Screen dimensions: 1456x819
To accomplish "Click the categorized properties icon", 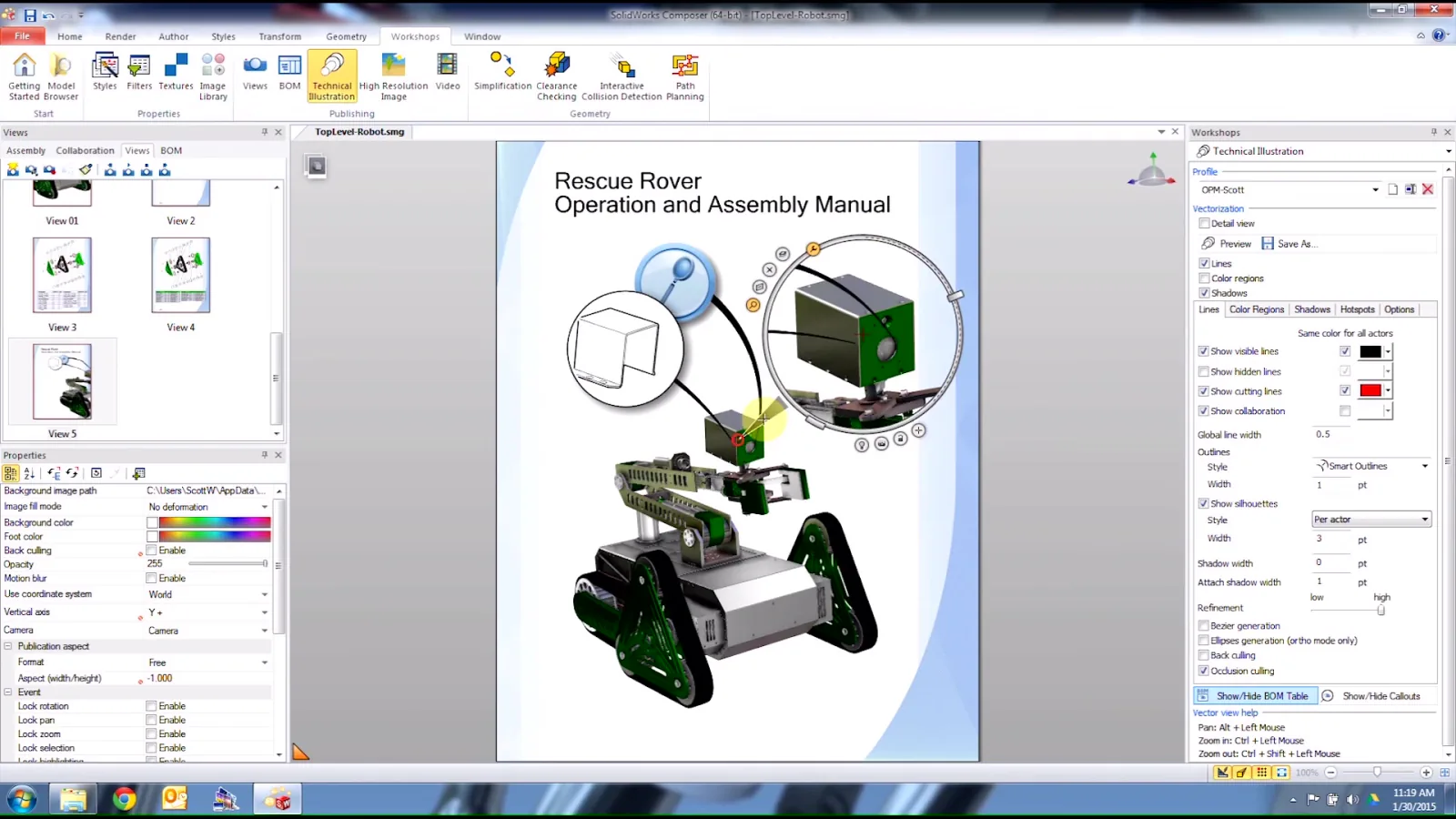I will point(11,473).
